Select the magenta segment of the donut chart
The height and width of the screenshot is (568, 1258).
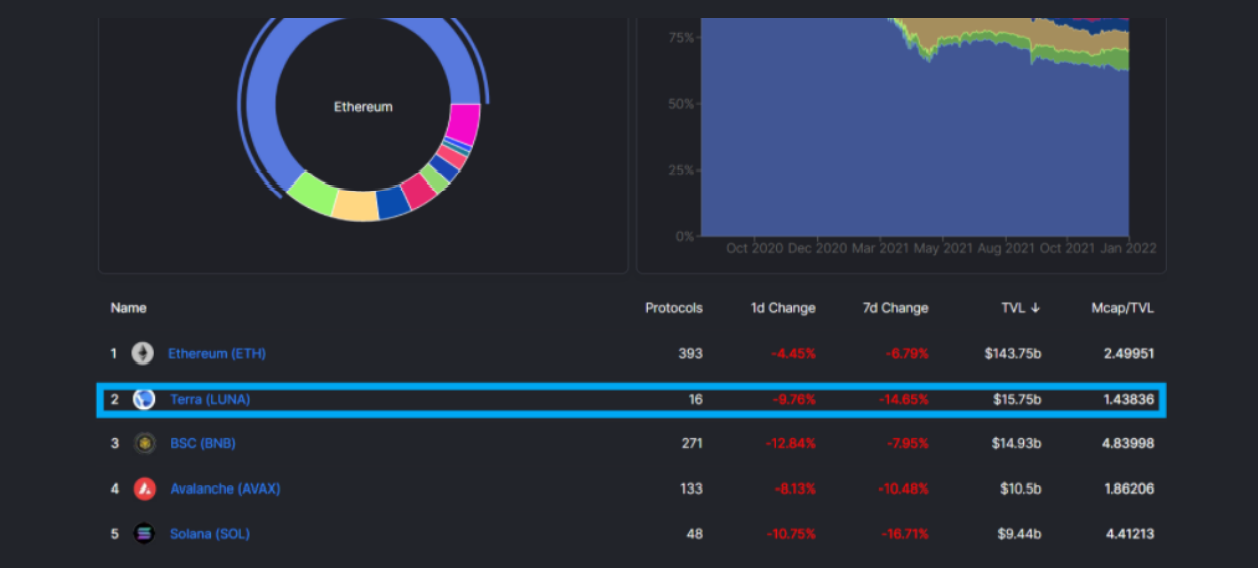[462, 124]
